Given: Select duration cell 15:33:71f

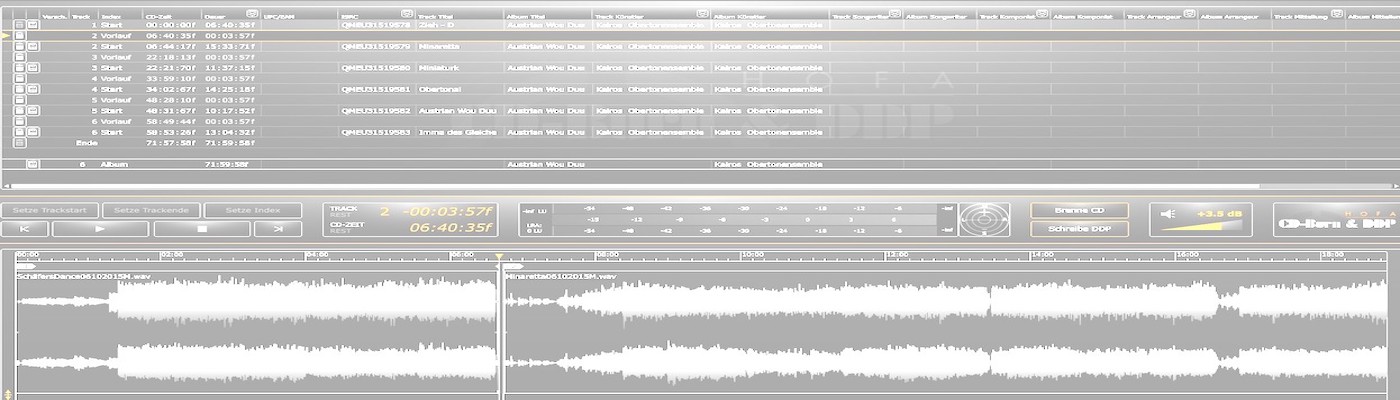Looking at the screenshot, I should pos(230,46).
